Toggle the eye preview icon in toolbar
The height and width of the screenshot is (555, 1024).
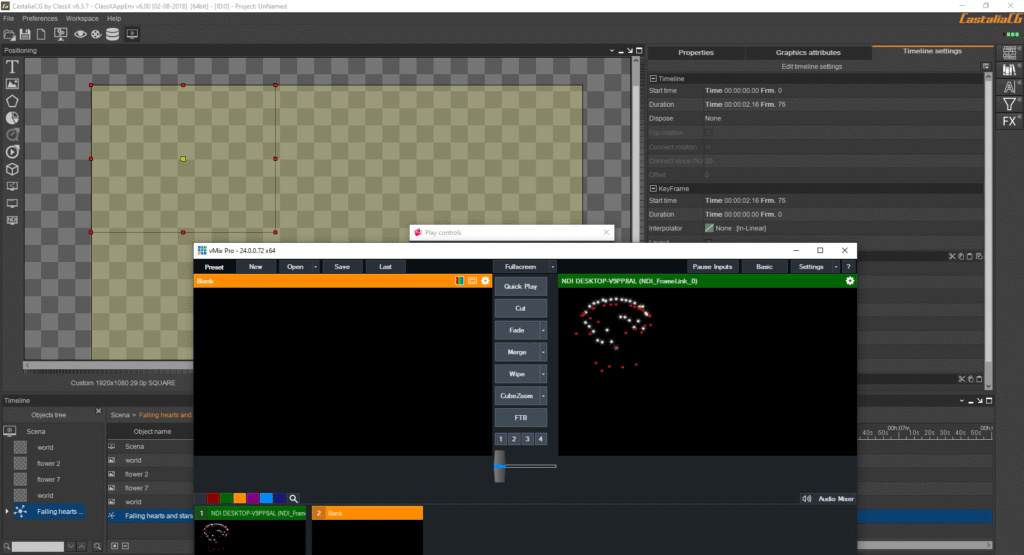79,34
